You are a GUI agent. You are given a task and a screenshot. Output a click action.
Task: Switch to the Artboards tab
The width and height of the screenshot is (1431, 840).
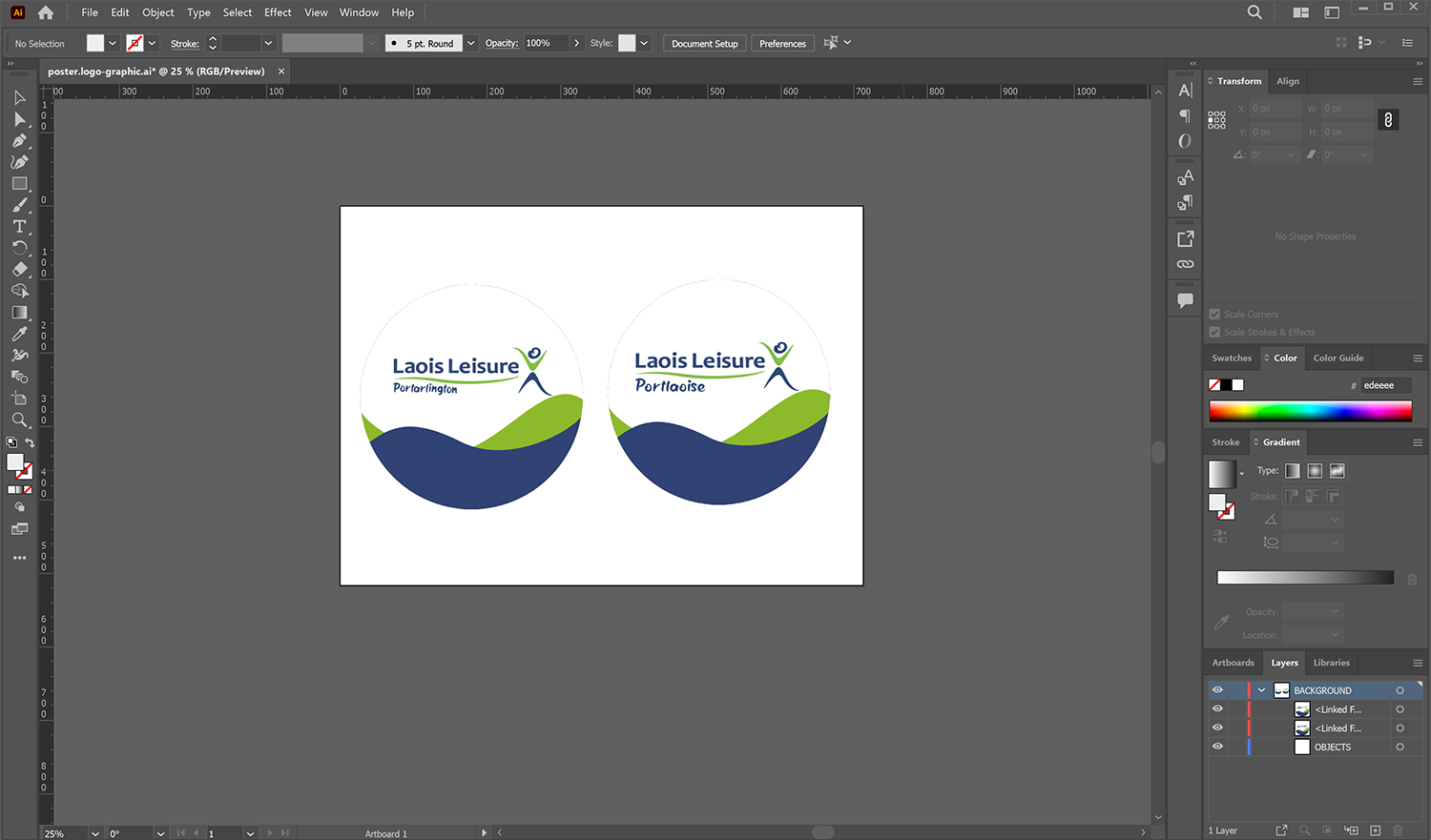tap(1233, 663)
